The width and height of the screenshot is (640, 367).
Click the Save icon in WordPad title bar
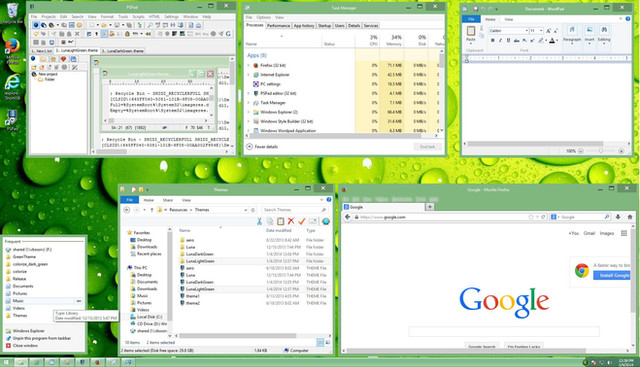point(476,9)
